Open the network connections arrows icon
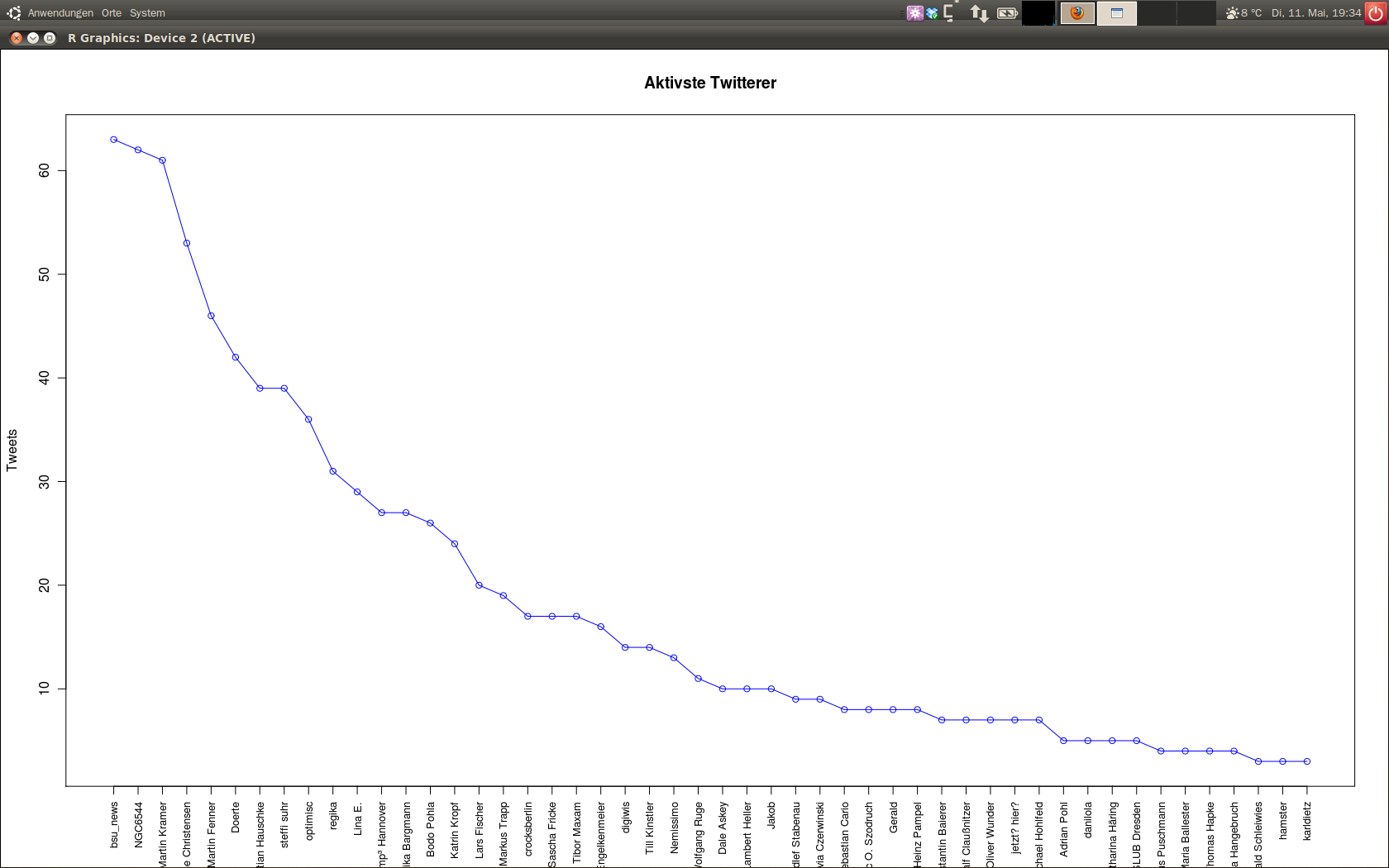 pos(979,13)
